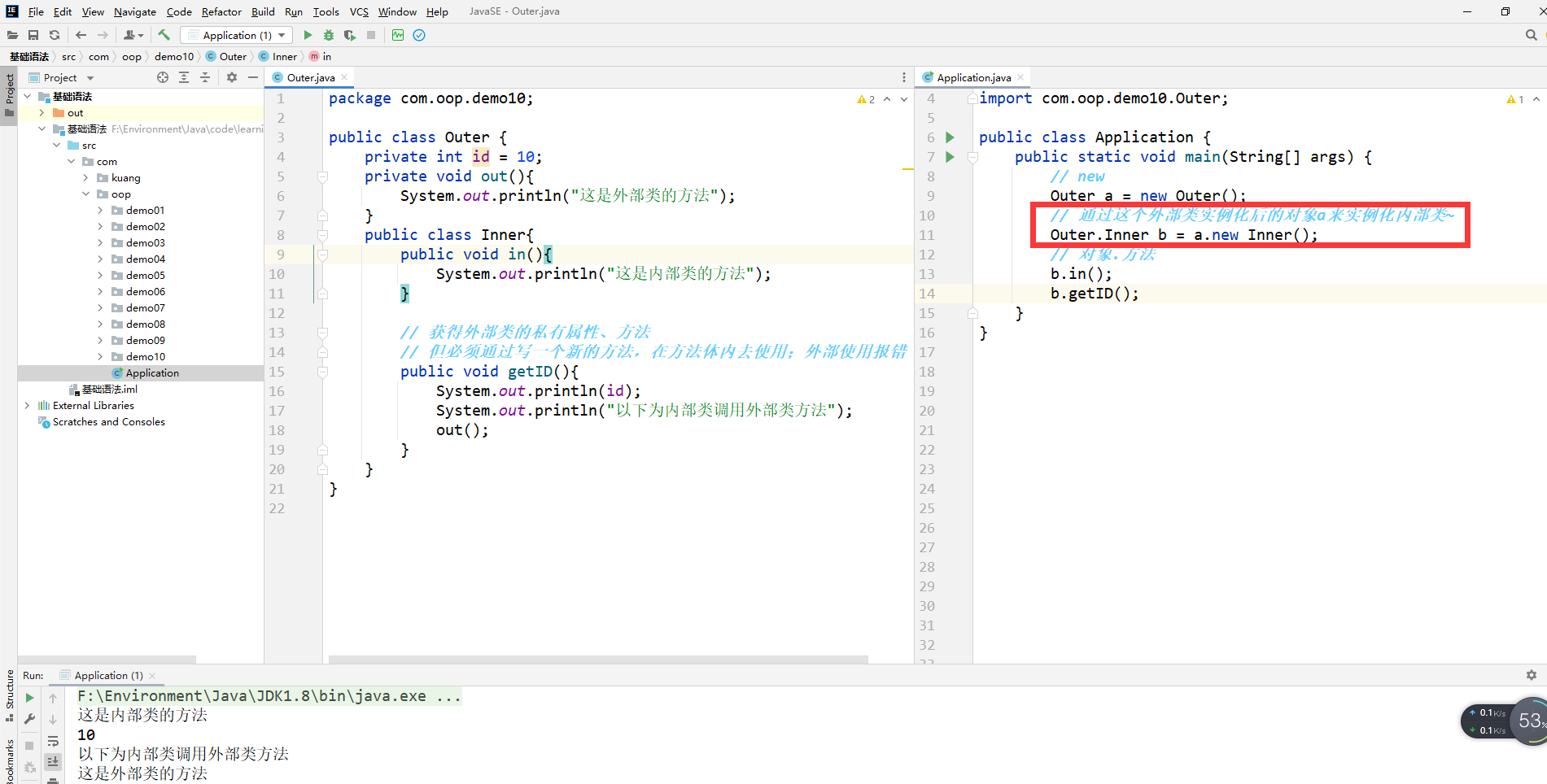1547x784 pixels.
Task: Click the Reload from disk icon
Action: point(55,35)
